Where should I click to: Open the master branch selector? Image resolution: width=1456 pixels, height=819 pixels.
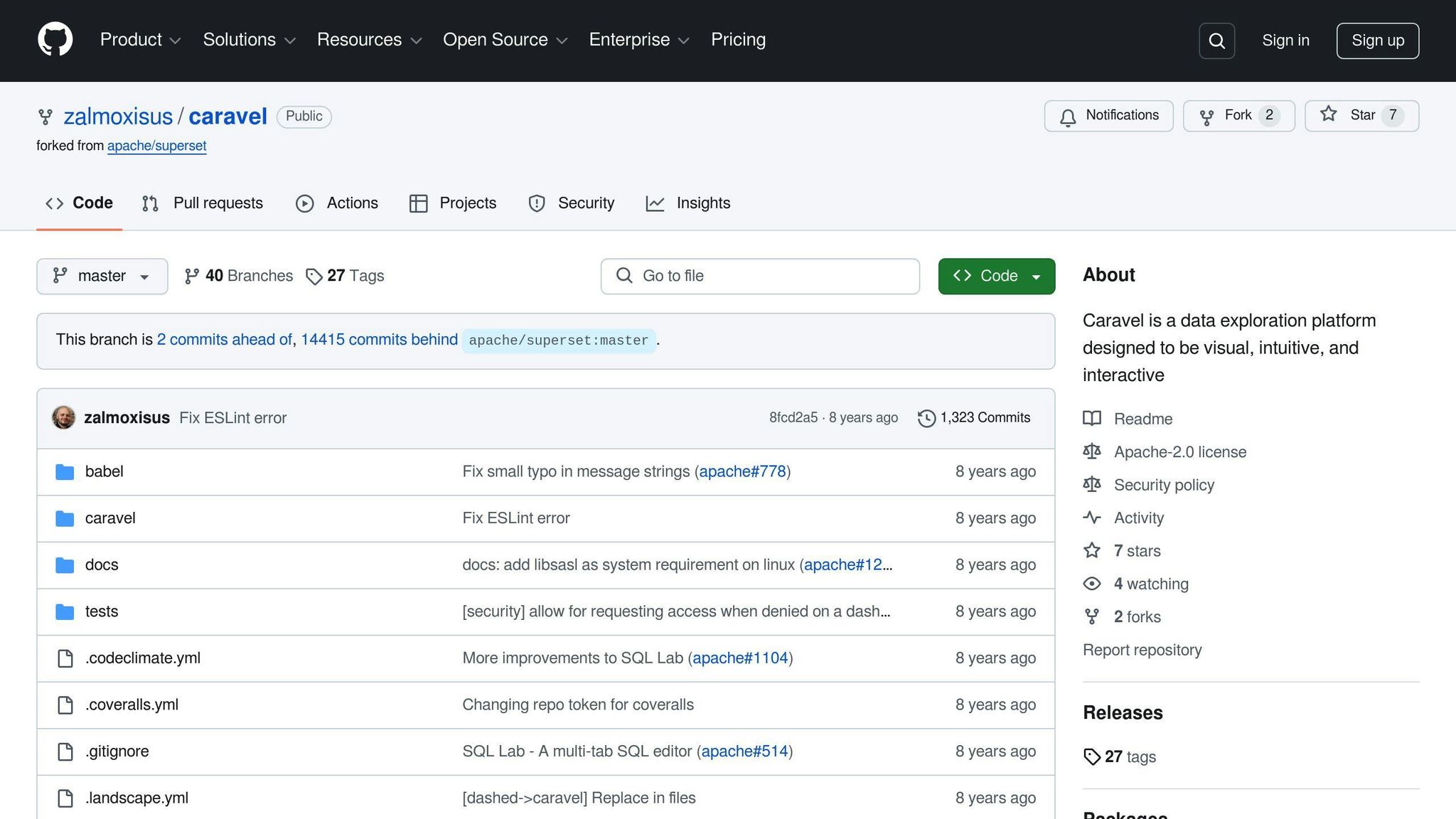[102, 276]
